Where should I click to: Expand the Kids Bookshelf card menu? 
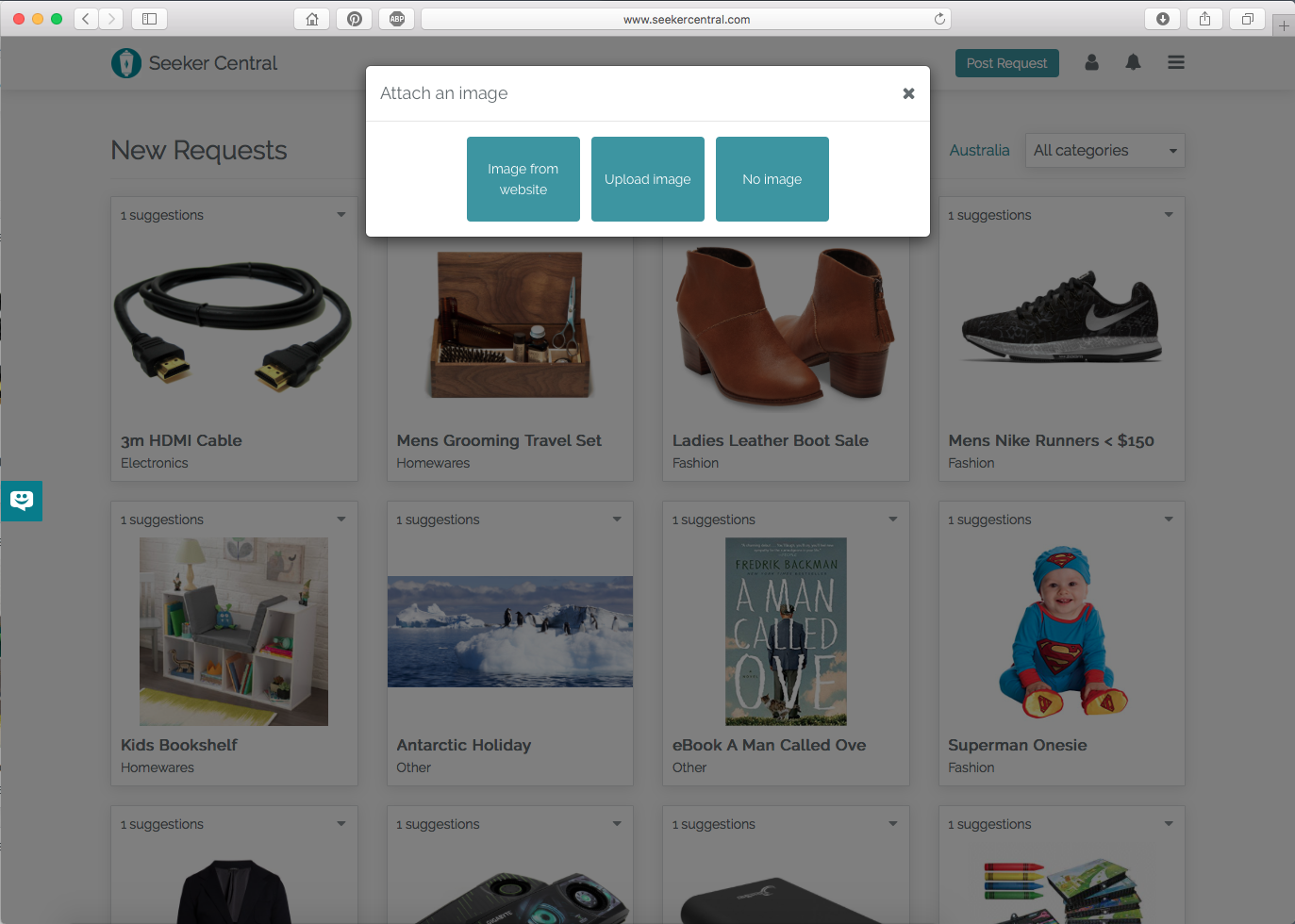point(341,520)
